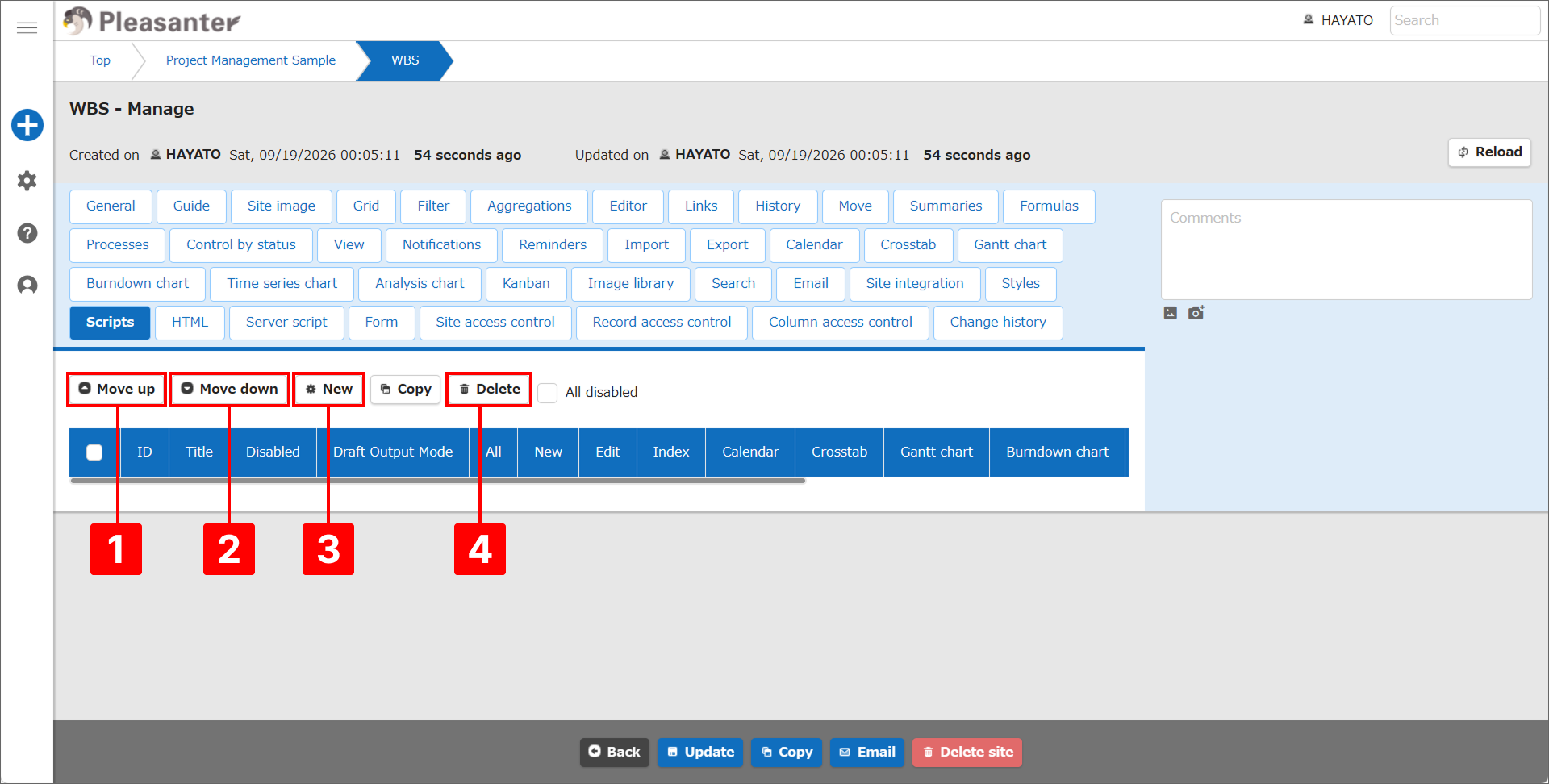Image resolution: width=1549 pixels, height=784 pixels.
Task: Open Column access control tab
Action: [841, 323]
